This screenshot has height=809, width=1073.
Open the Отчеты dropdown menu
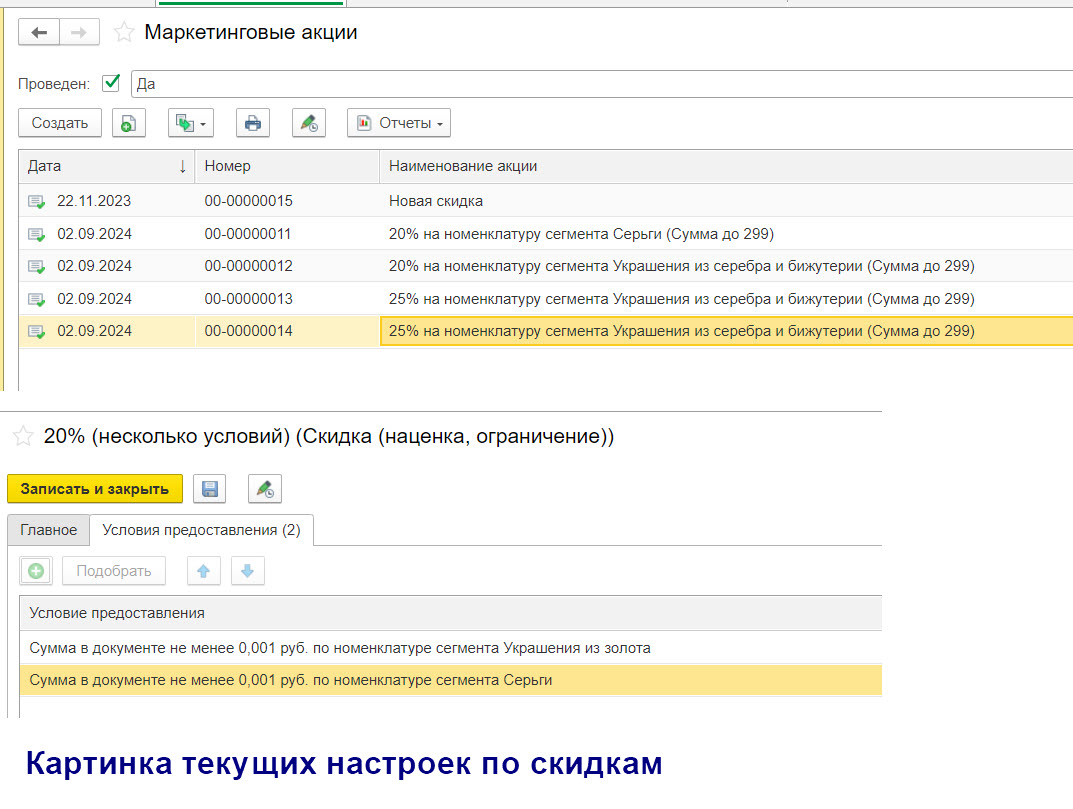click(x=398, y=123)
